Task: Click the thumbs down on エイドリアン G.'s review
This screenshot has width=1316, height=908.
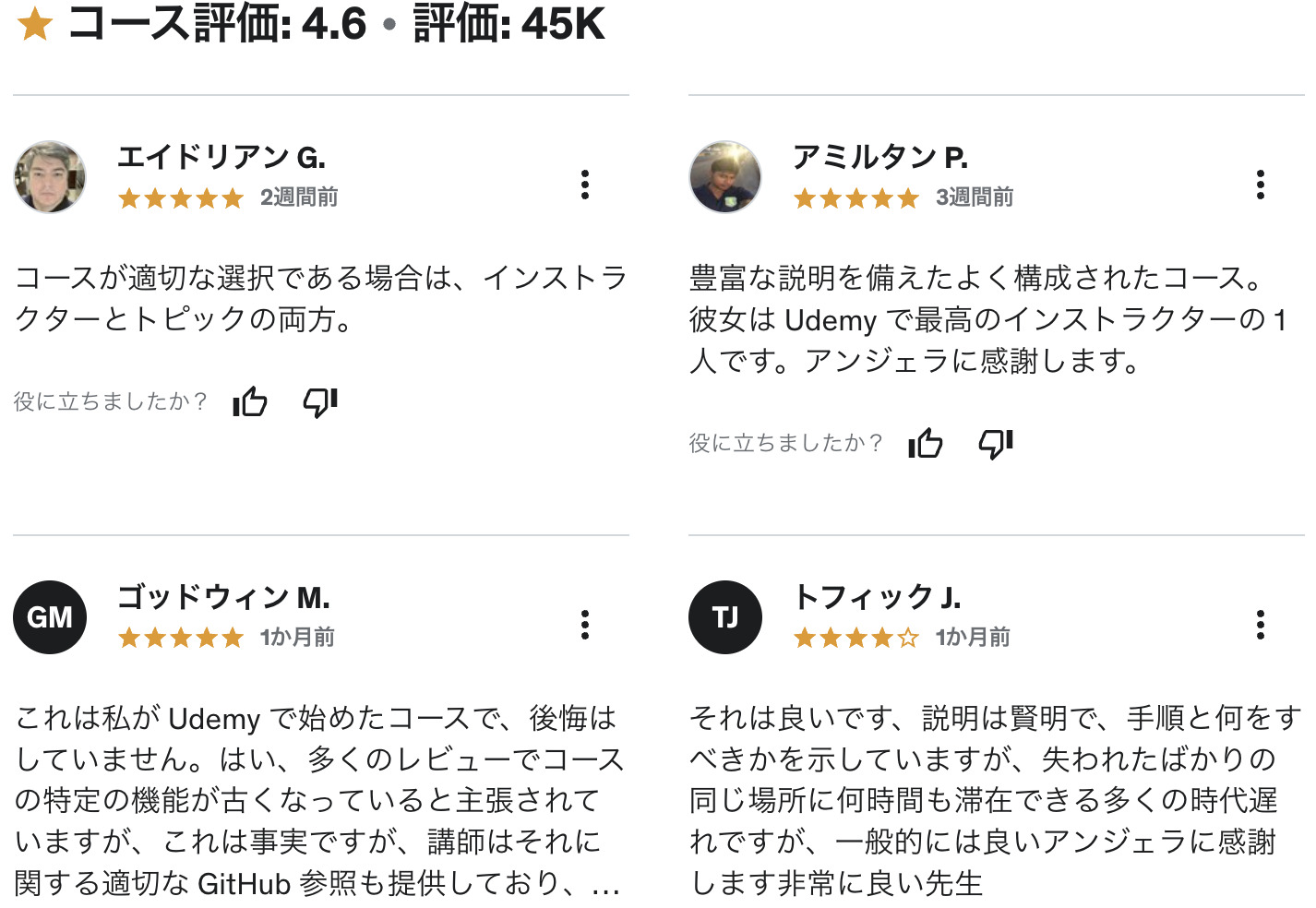Action: pyautogui.click(x=320, y=401)
